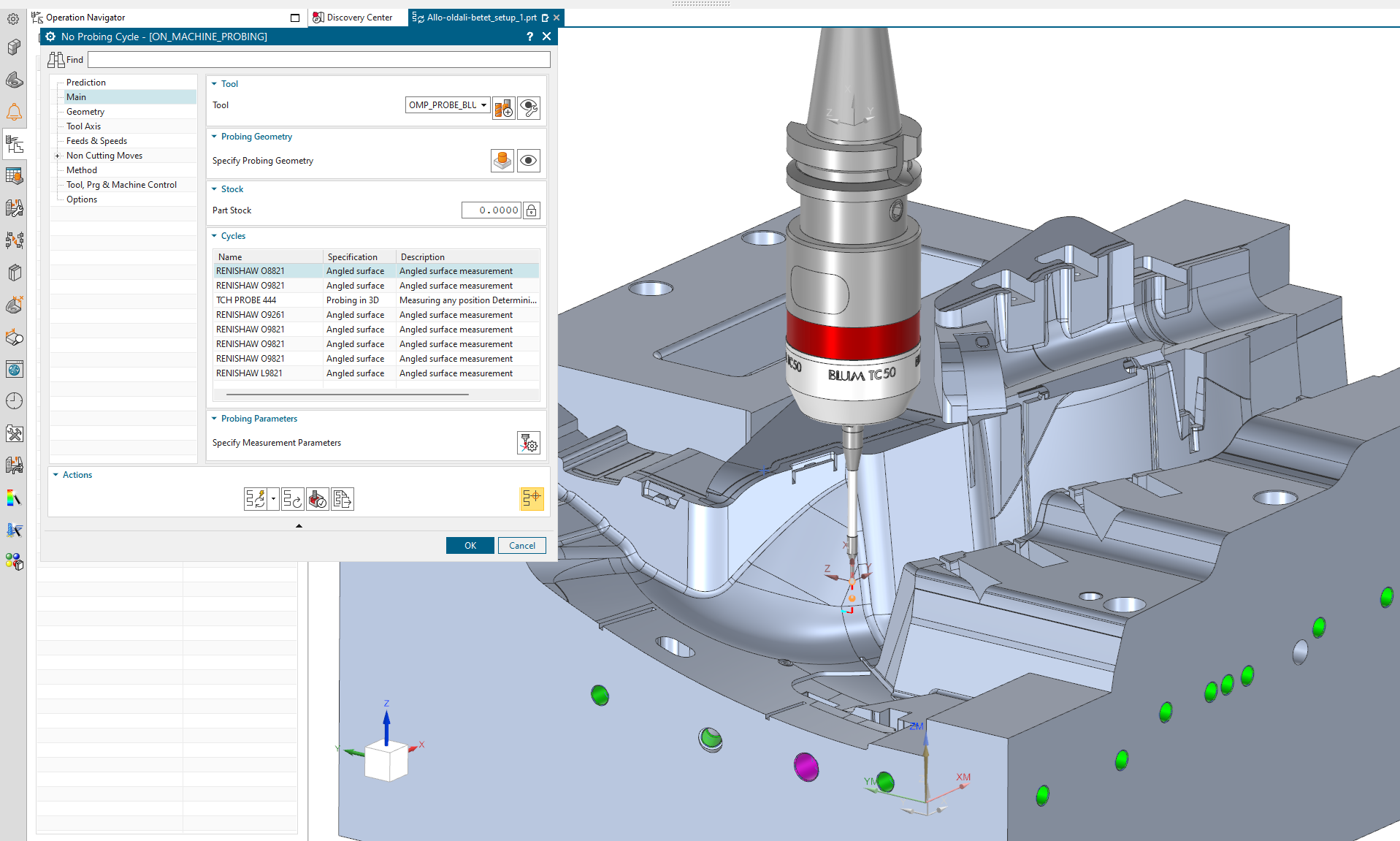
Task: Open the settings gear in the left sidebar
Action: click(x=13, y=18)
